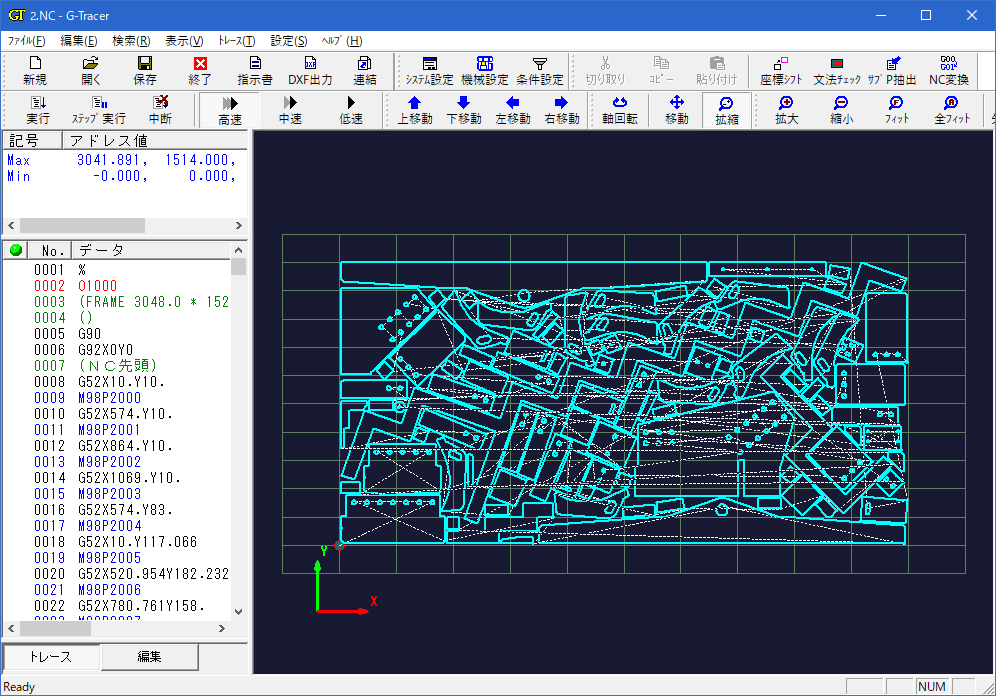Shift view up with 上移動 arrow
This screenshot has width=996, height=696.
[x=415, y=110]
